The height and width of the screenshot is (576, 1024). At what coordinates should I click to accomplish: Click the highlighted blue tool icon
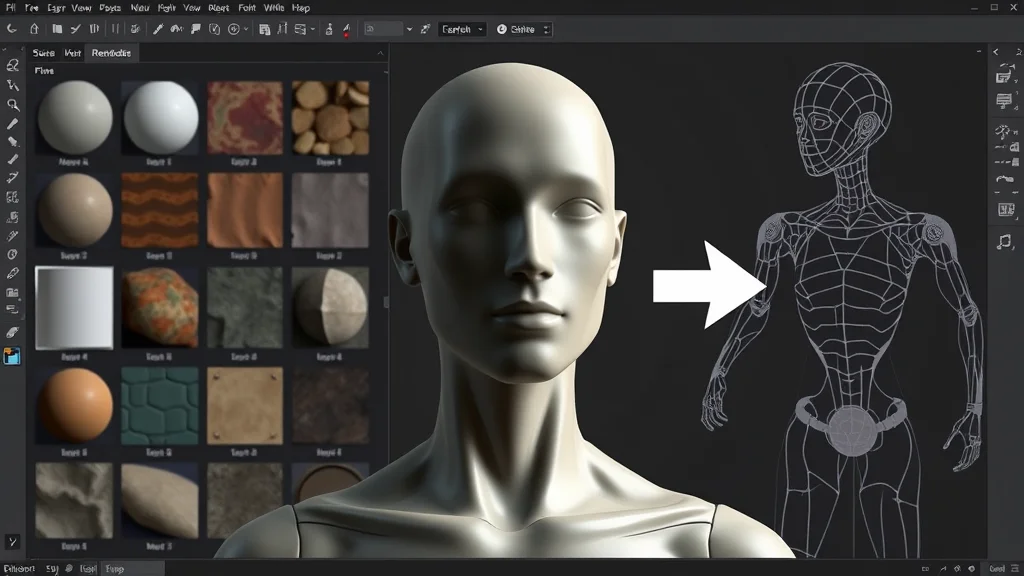12,356
